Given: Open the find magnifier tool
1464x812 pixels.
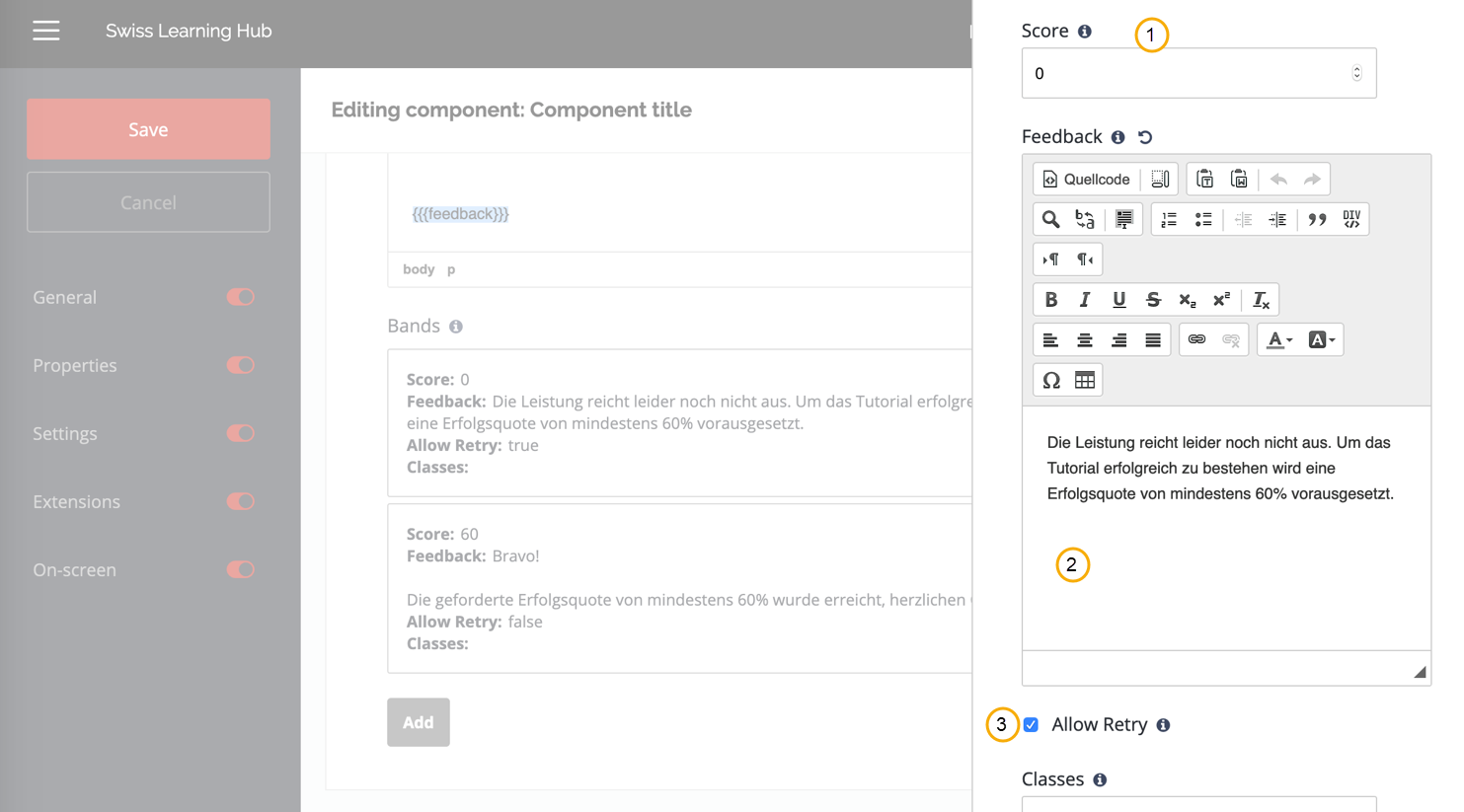Looking at the screenshot, I should (1050, 219).
